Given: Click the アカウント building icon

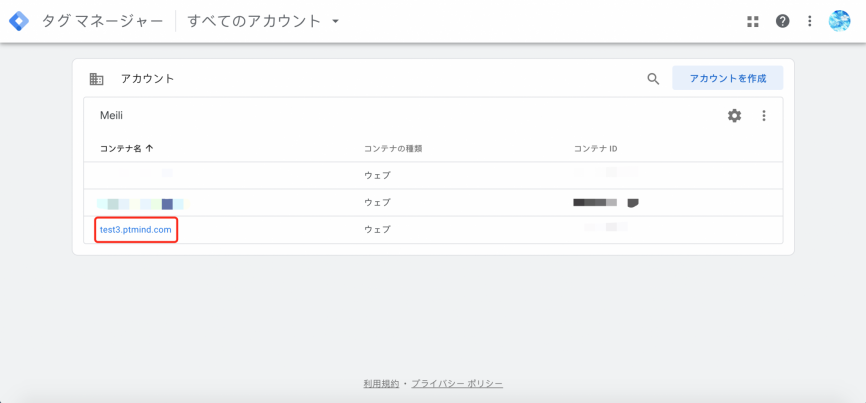Looking at the screenshot, I should [96, 79].
